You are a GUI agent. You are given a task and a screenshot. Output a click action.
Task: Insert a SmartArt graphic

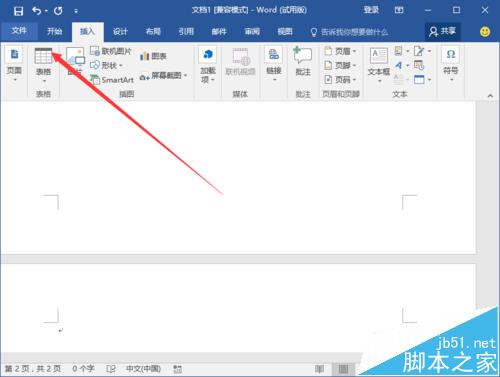coord(112,80)
